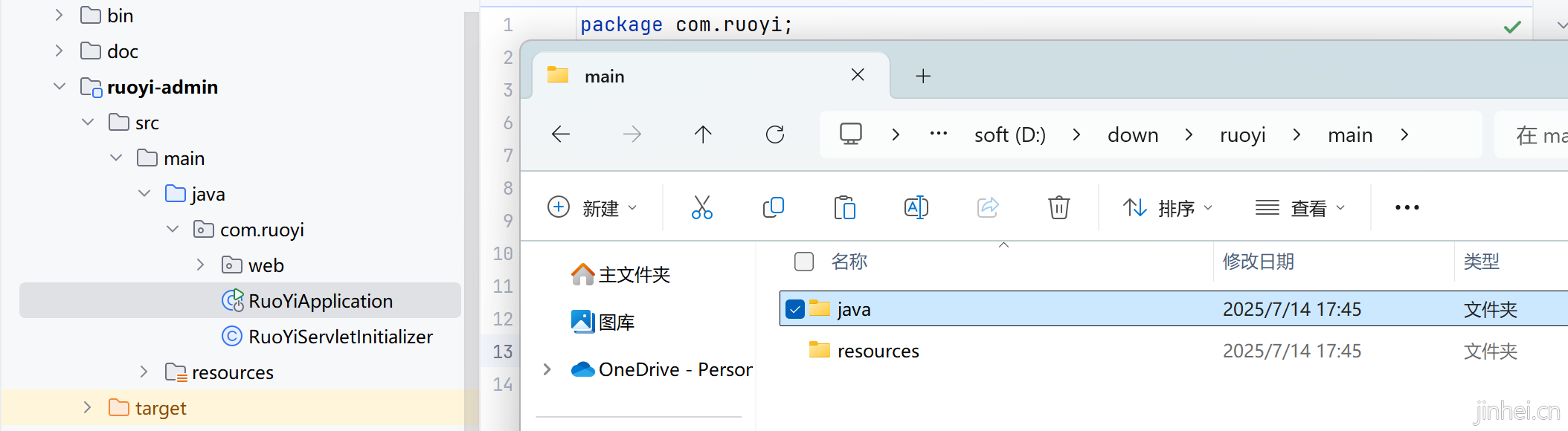Click the main breadcrumb in address bar
The width and height of the screenshot is (1568, 431).
pos(1350,135)
